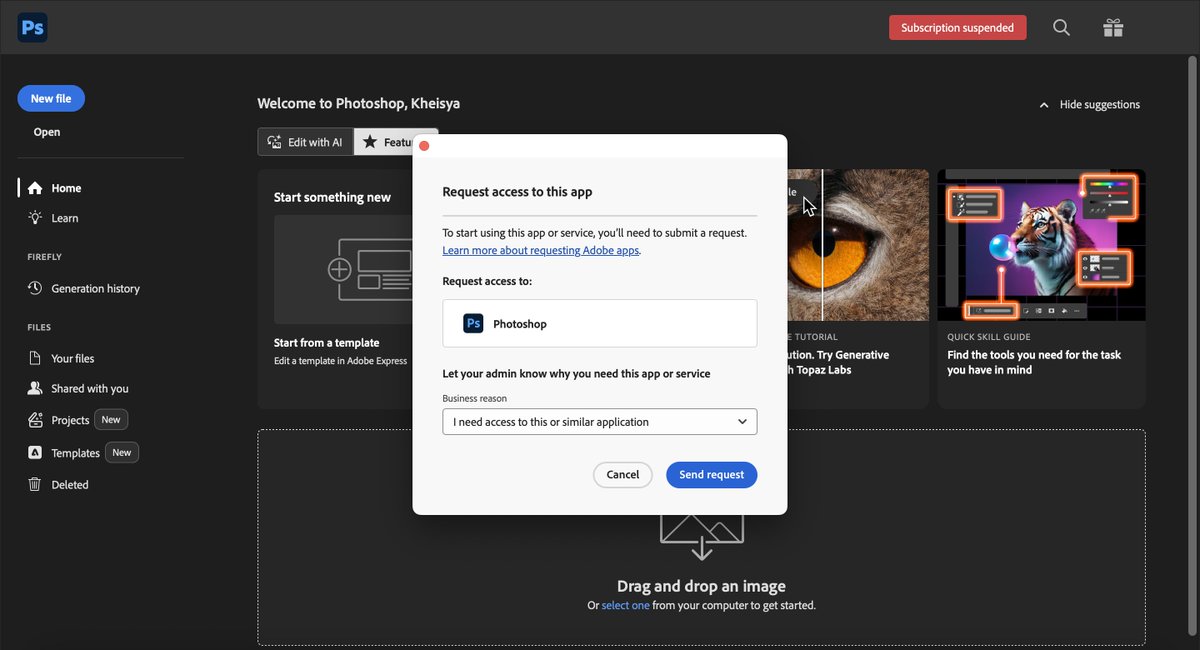The image size is (1200, 650).
Task: Close the dialog with the red dot
Action: point(424,146)
